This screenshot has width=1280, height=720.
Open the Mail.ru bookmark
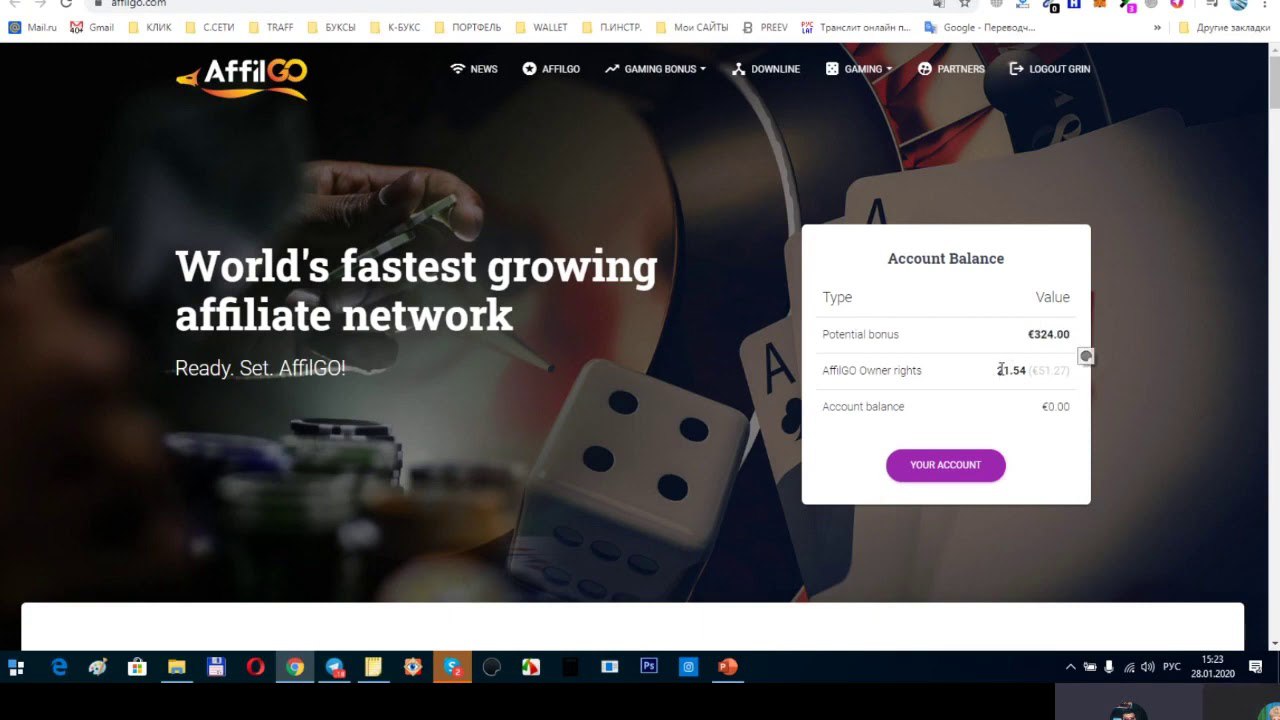[32, 27]
